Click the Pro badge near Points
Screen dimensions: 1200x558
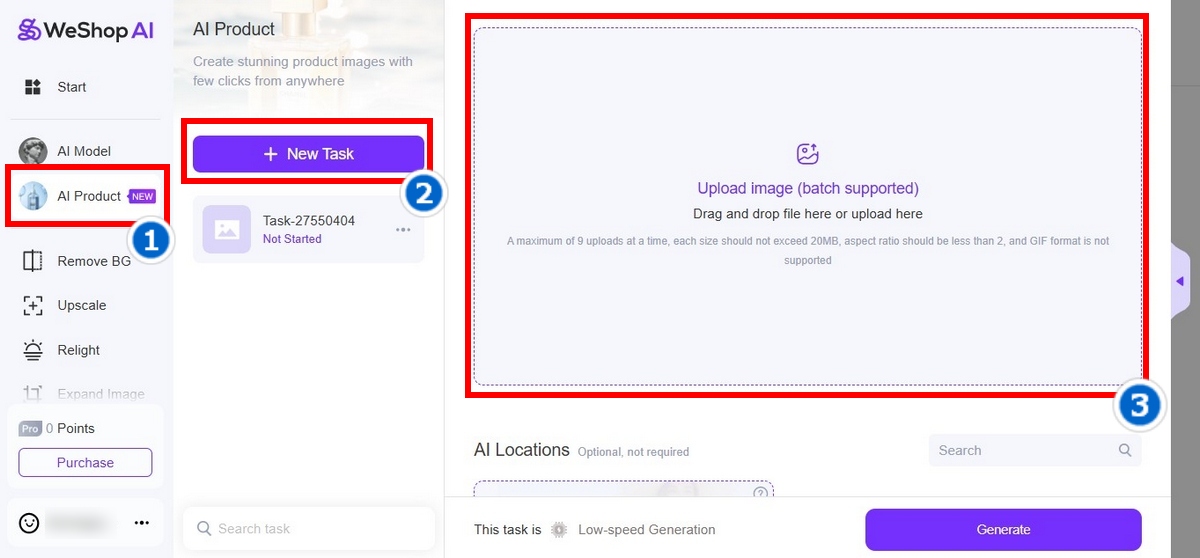point(30,428)
